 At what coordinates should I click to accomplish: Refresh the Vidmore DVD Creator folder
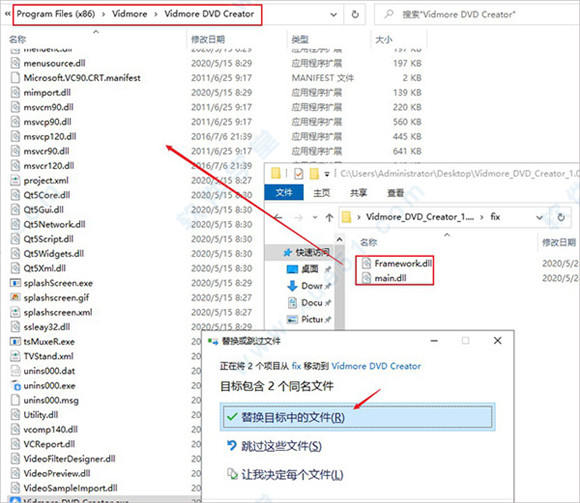[355, 14]
